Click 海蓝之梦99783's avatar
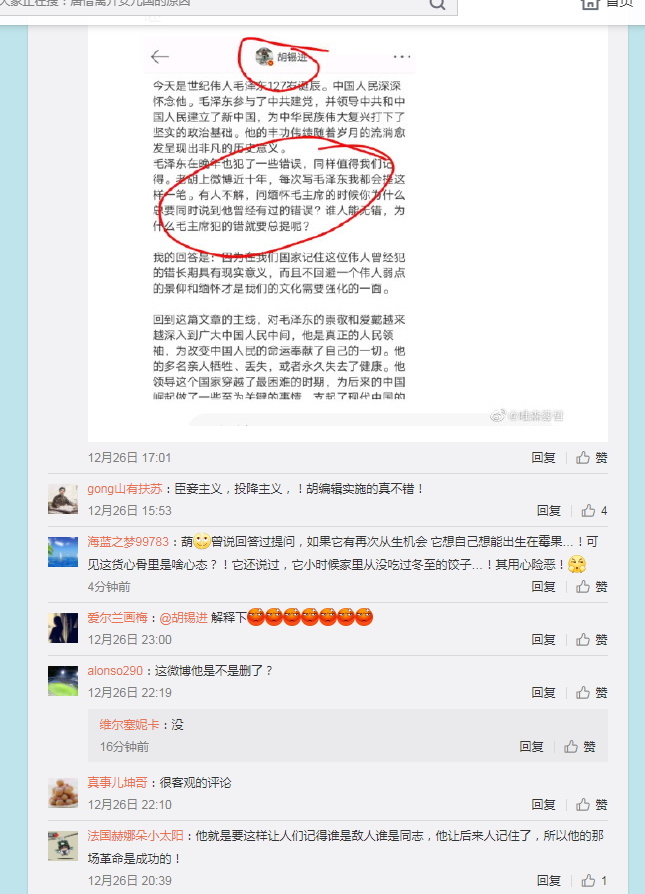The image size is (645, 894). coord(63,551)
